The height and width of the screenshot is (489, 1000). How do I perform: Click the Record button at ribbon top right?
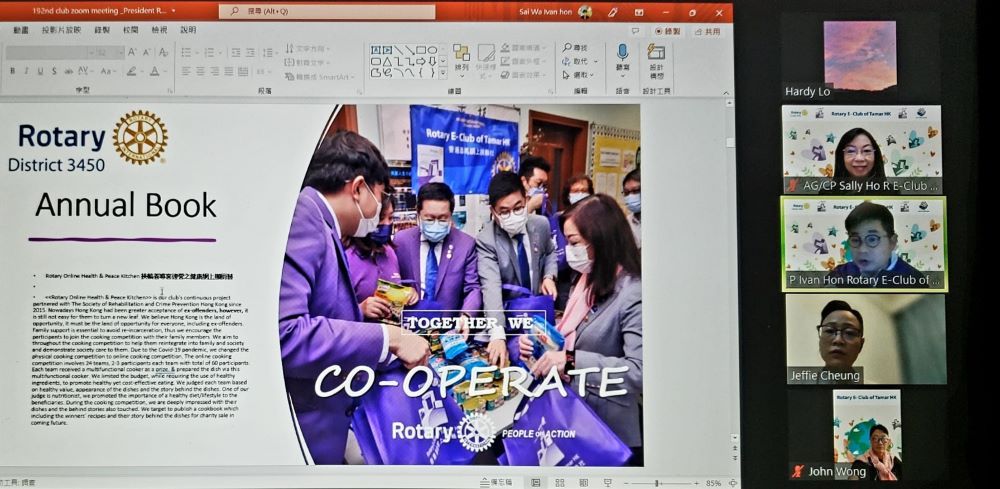(x=668, y=31)
